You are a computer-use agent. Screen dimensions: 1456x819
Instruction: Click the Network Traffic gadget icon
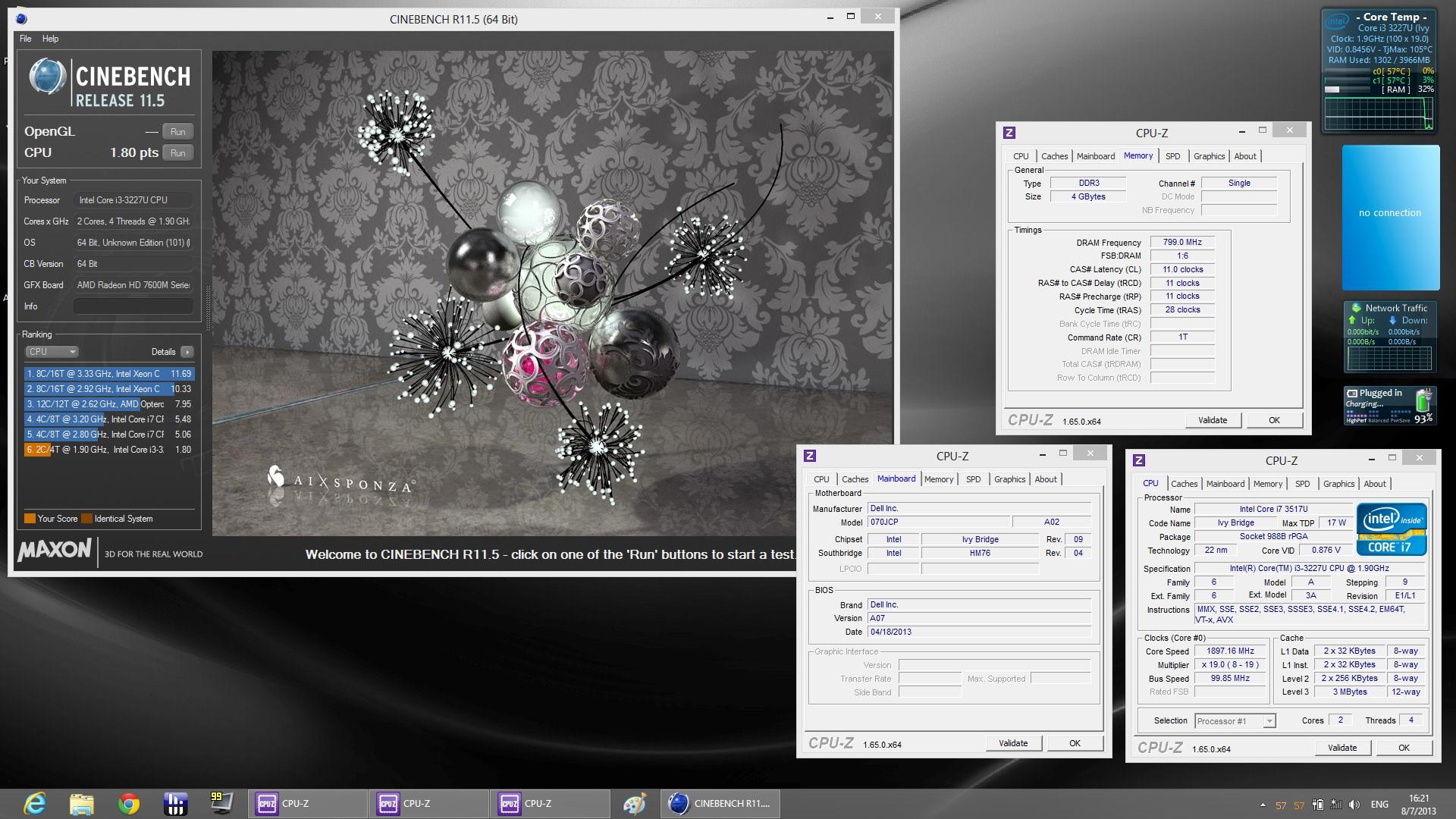(1357, 308)
